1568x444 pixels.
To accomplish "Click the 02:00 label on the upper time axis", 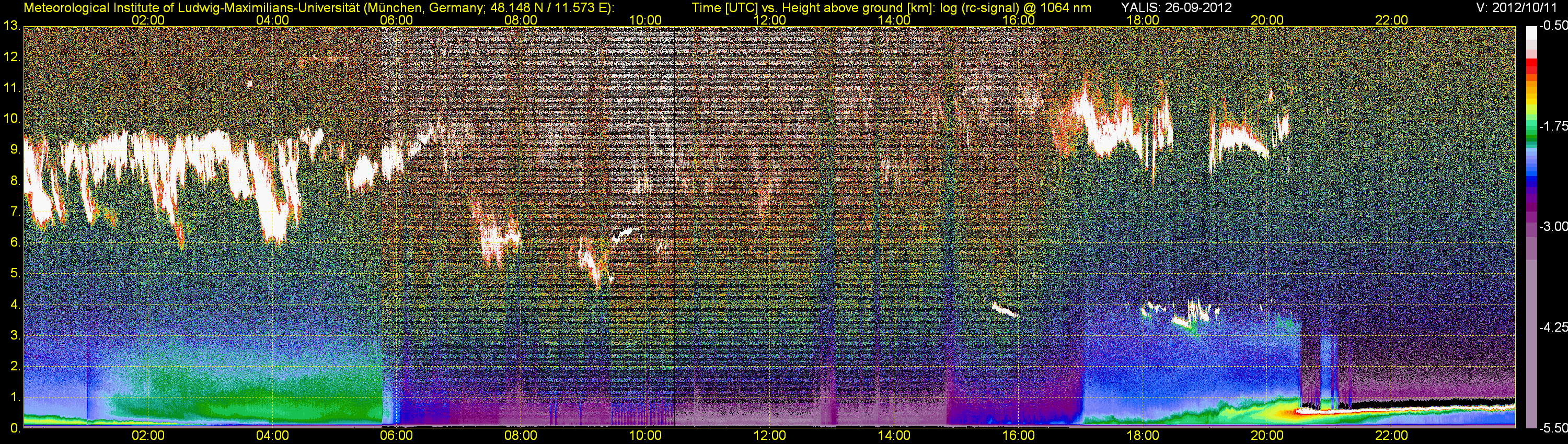I will (x=148, y=20).
